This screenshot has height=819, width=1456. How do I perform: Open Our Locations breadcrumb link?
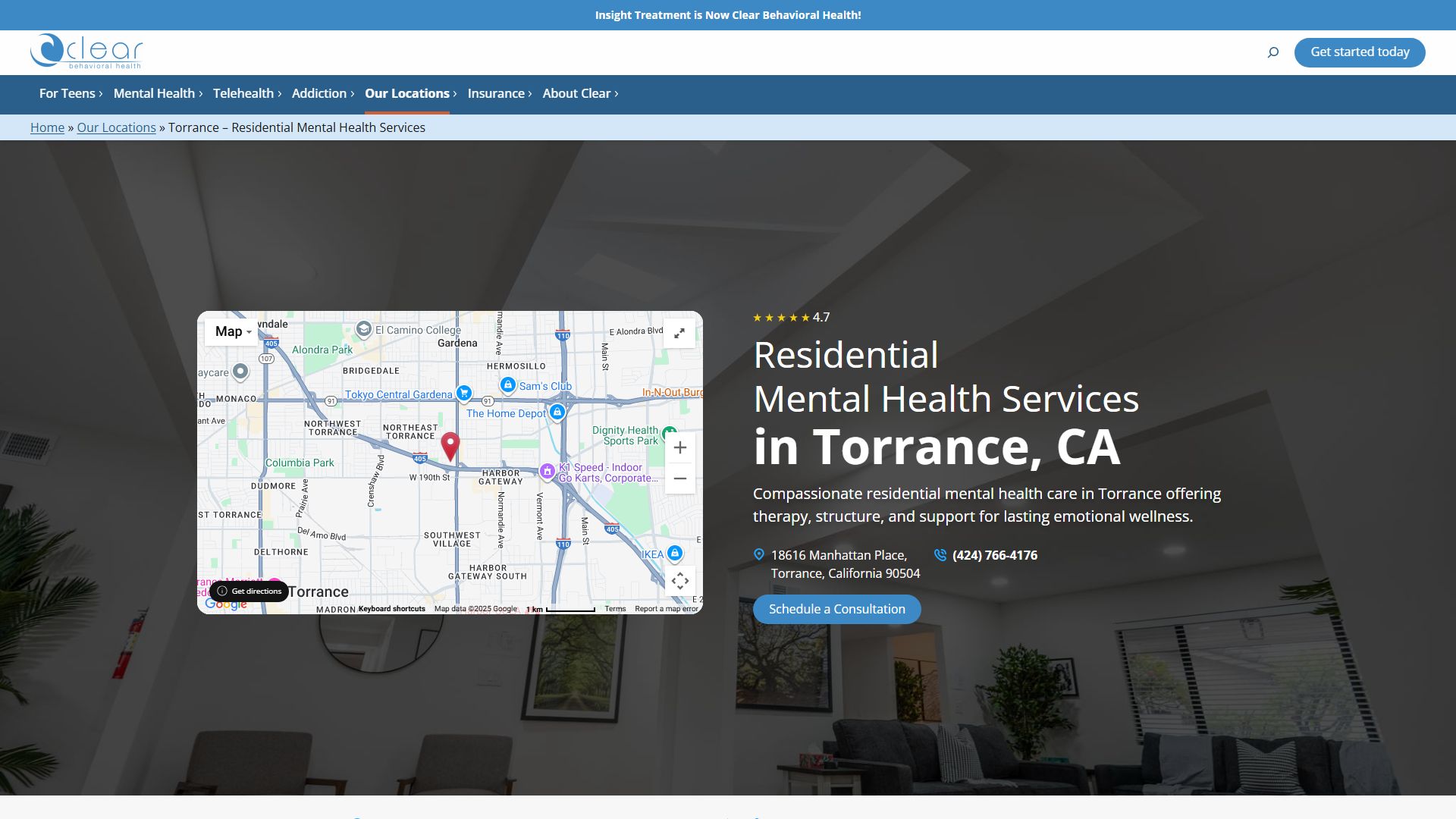click(x=116, y=127)
